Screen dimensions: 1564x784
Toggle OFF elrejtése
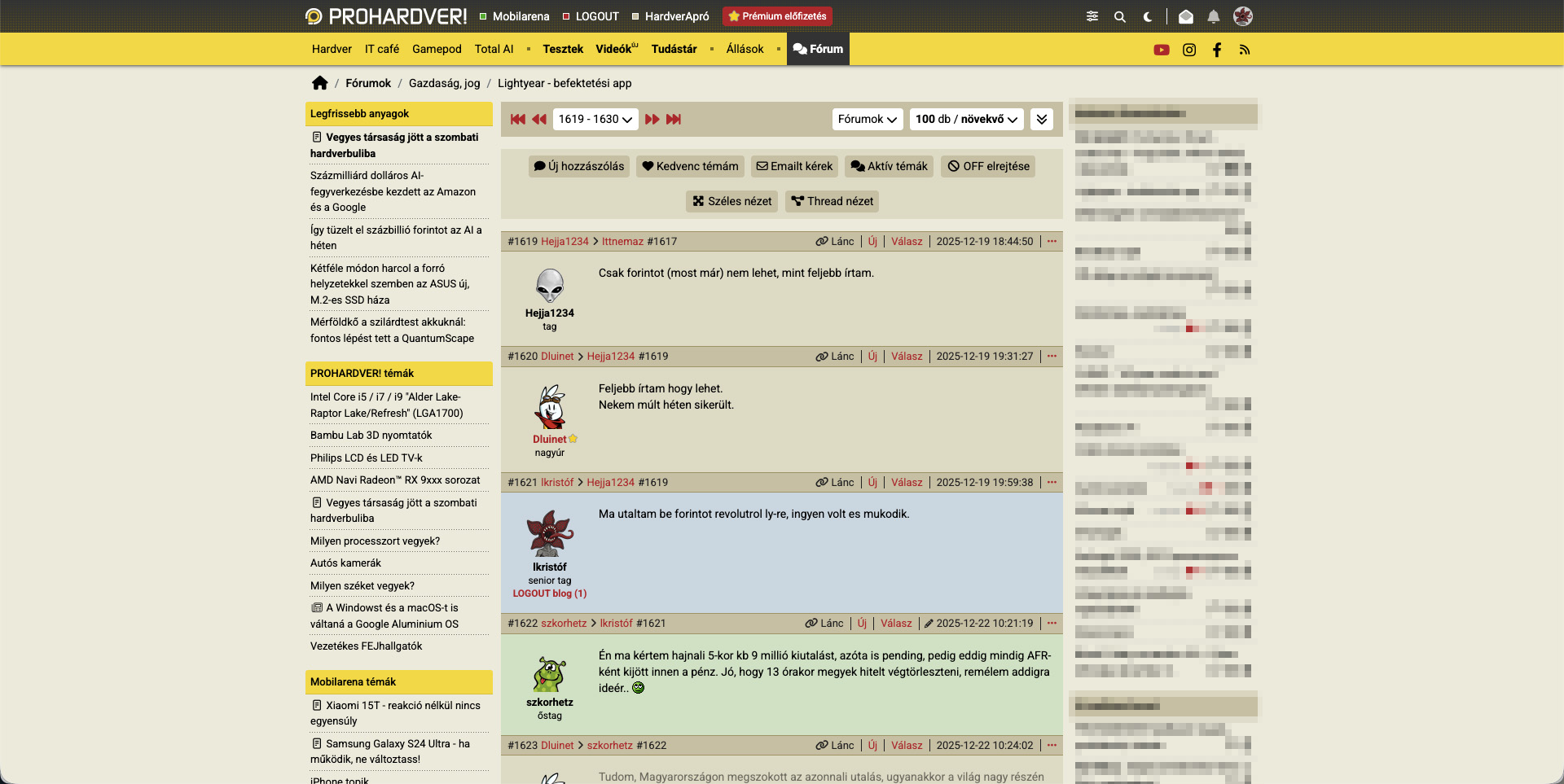[x=988, y=166]
